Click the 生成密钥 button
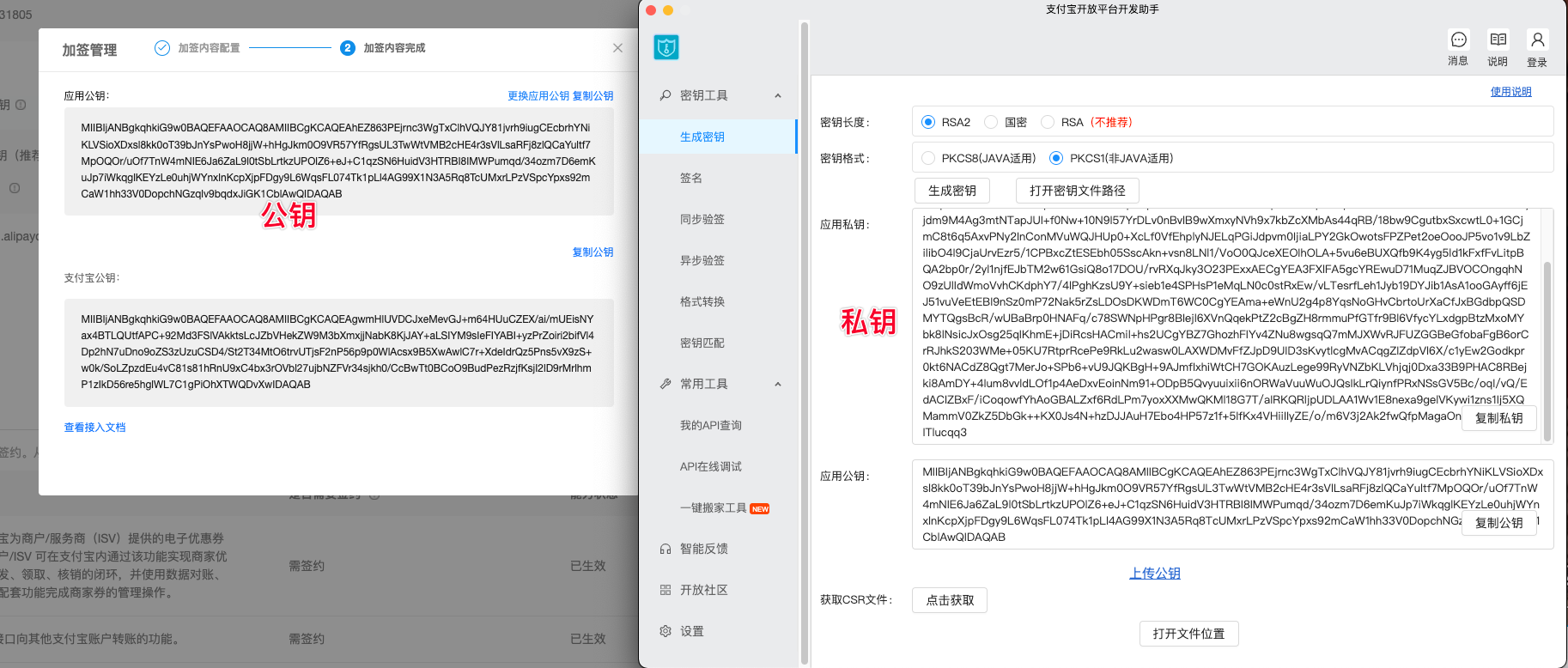This screenshot has width=1568, height=668. pos(951,191)
